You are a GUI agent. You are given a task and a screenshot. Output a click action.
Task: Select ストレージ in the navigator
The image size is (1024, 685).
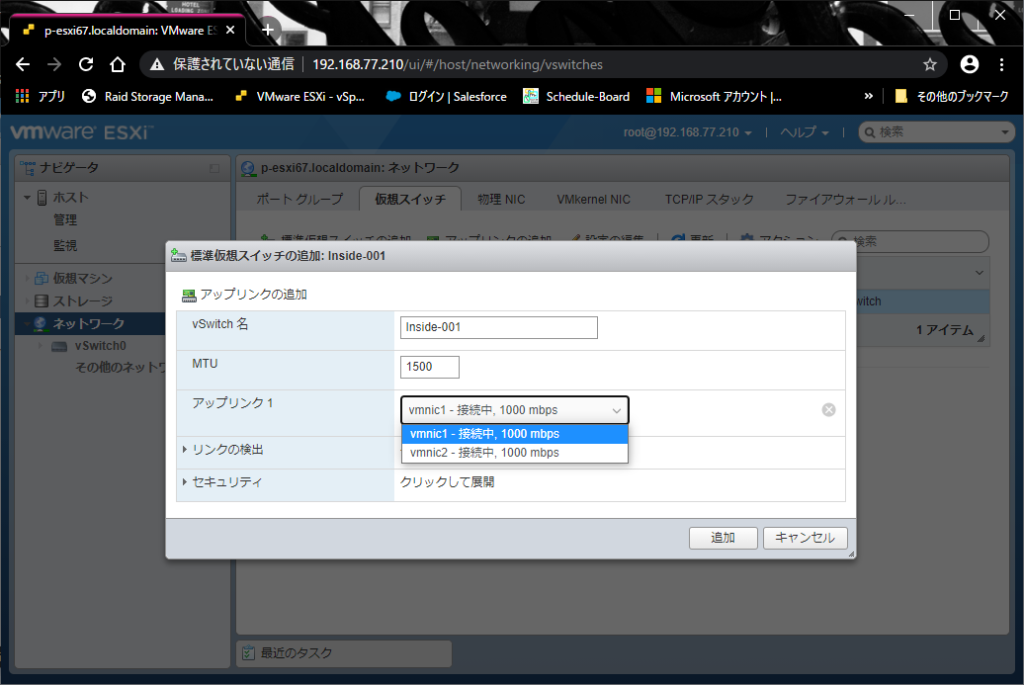[x=82, y=301]
